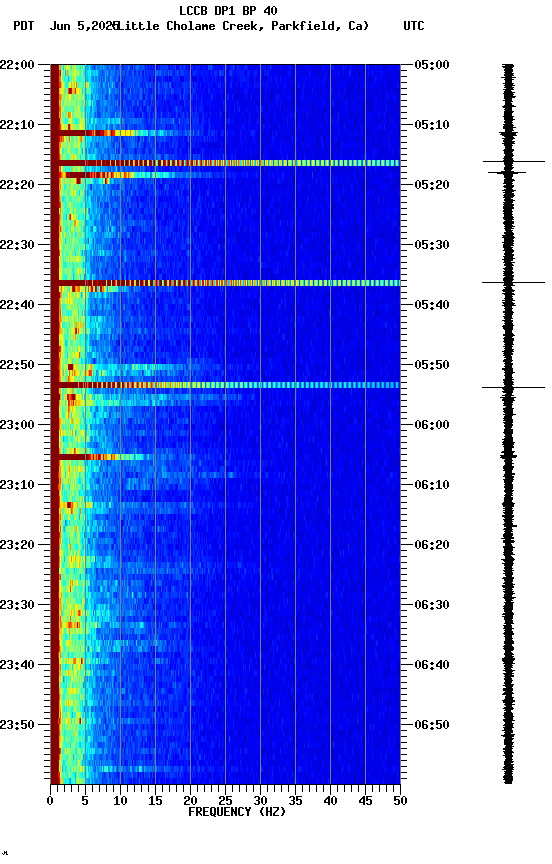Click the 06:30 UTC time label
The width and height of the screenshot is (552, 864).
click(432, 605)
